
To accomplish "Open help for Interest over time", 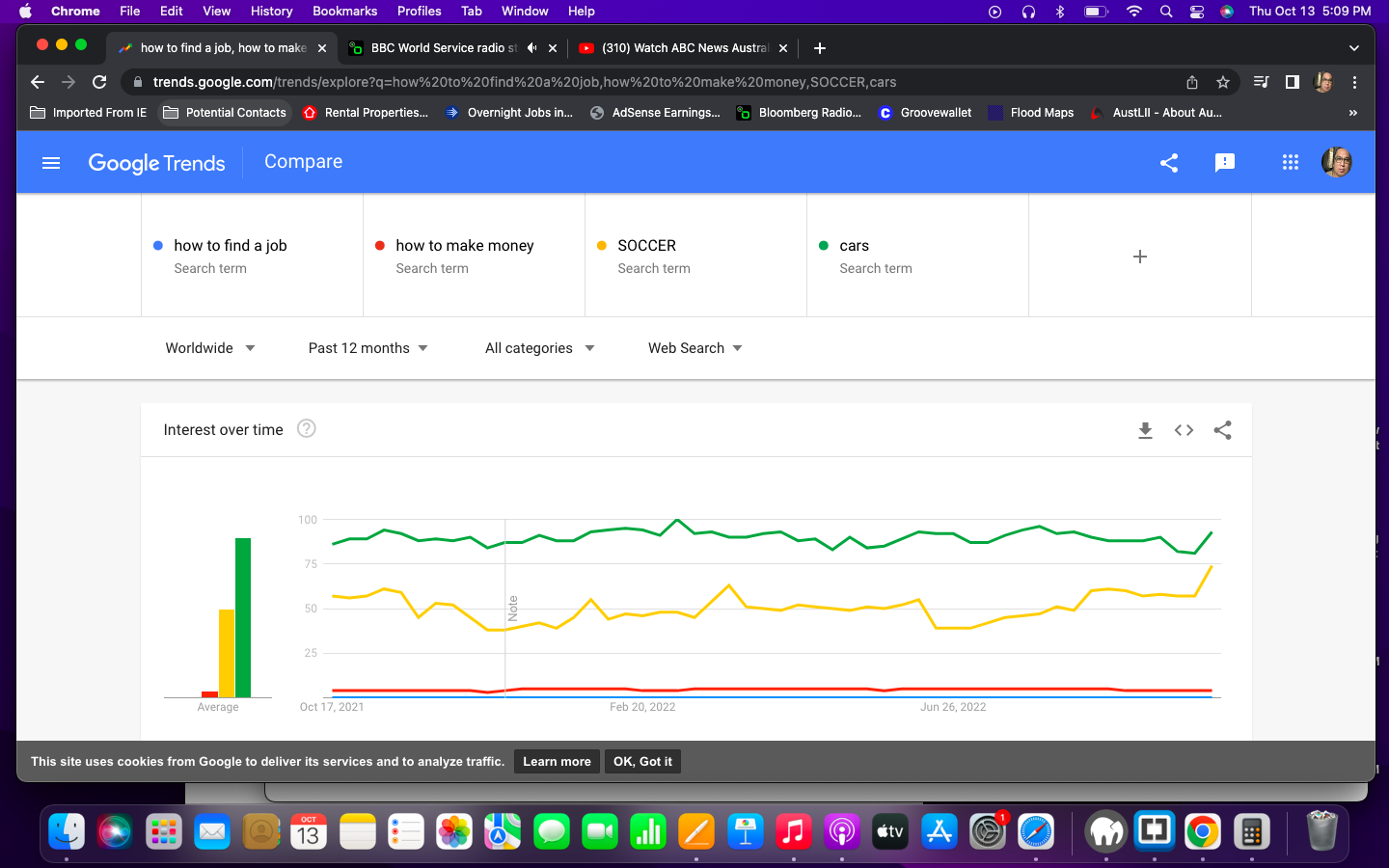I will pos(307,429).
